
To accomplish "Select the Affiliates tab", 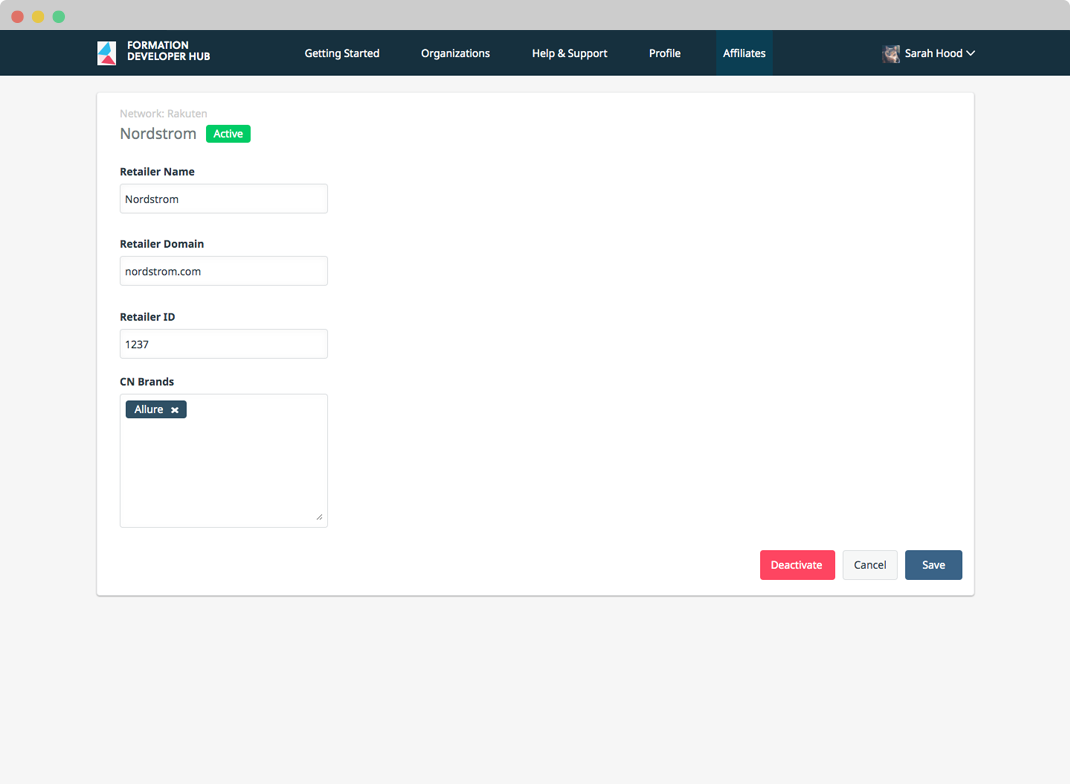I will 744,53.
